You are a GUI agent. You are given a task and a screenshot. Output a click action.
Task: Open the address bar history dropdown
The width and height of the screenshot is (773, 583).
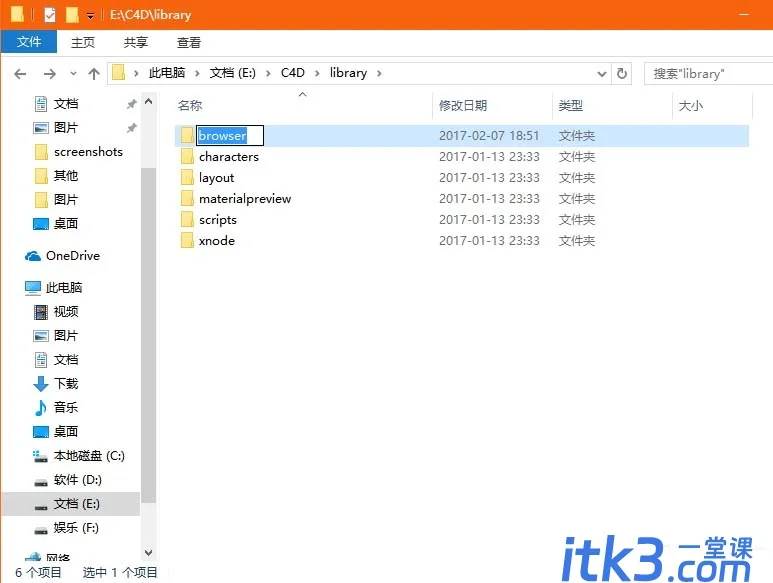point(601,74)
